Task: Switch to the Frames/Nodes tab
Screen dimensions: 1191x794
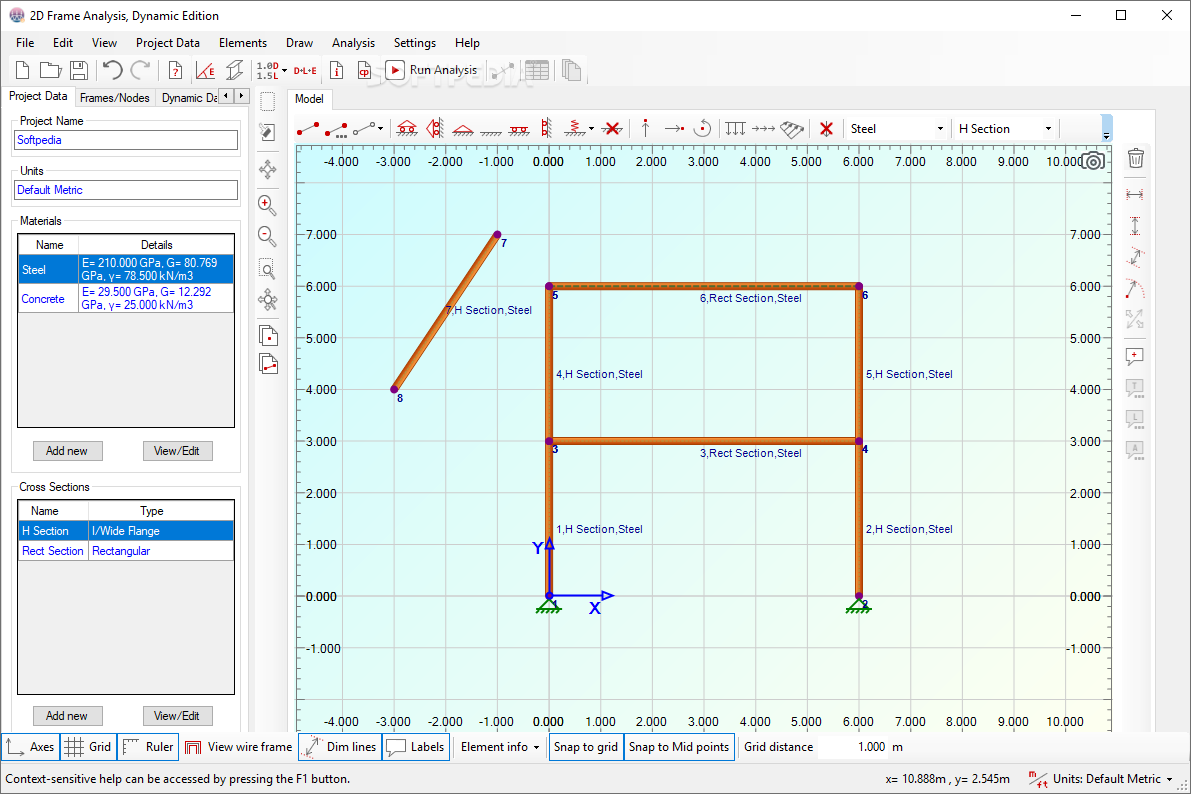Action: click(x=115, y=97)
